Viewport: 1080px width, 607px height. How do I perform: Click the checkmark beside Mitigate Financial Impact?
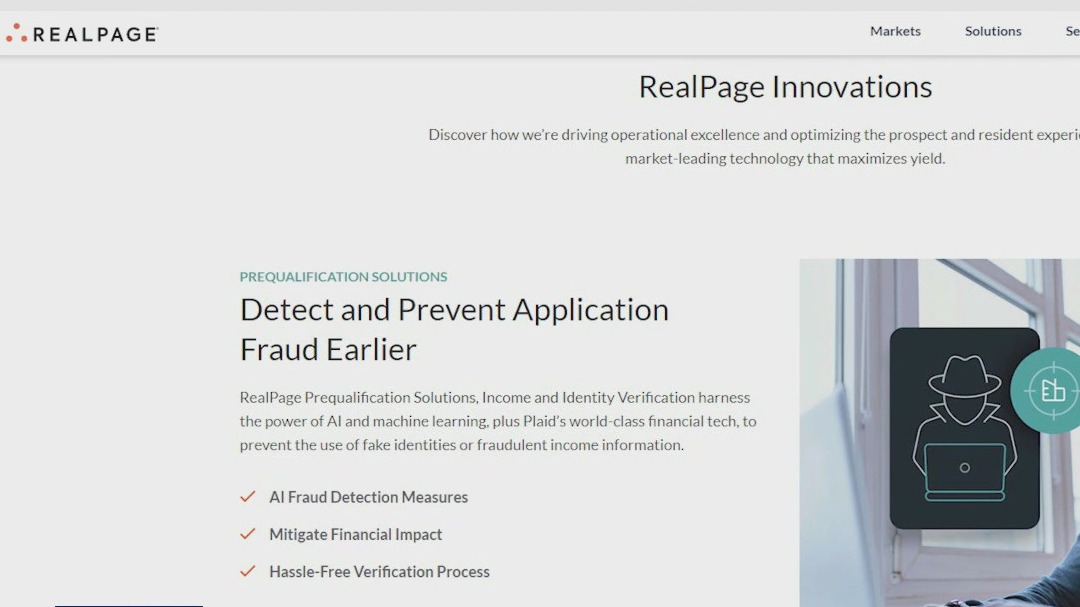point(247,533)
